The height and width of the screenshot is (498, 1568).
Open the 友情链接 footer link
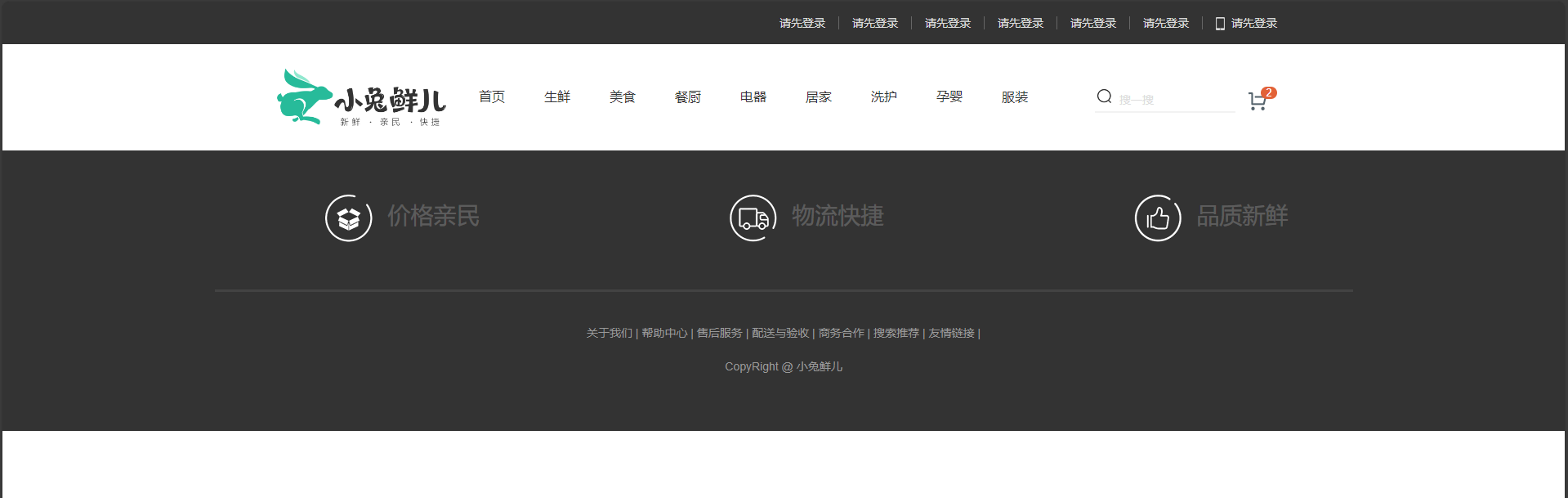tap(952, 333)
